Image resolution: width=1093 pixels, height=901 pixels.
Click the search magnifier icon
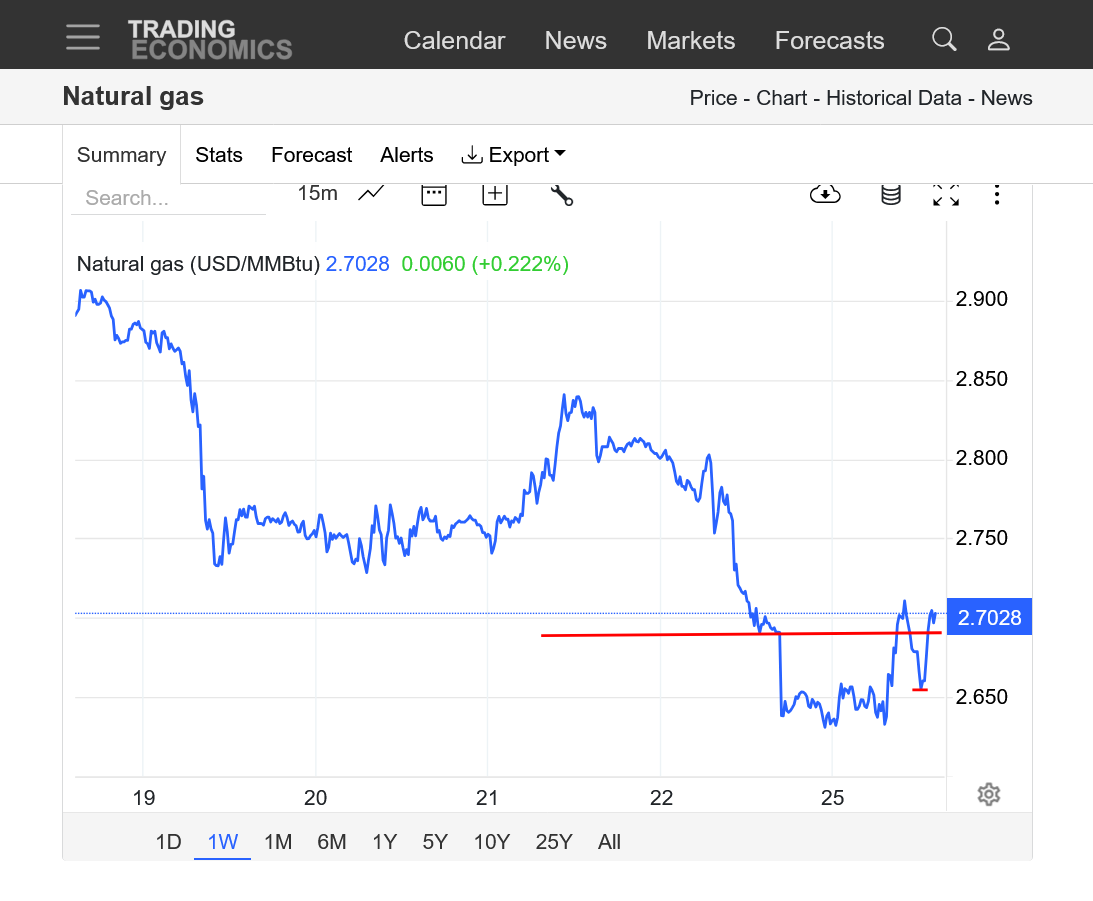(x=943, y=39)
